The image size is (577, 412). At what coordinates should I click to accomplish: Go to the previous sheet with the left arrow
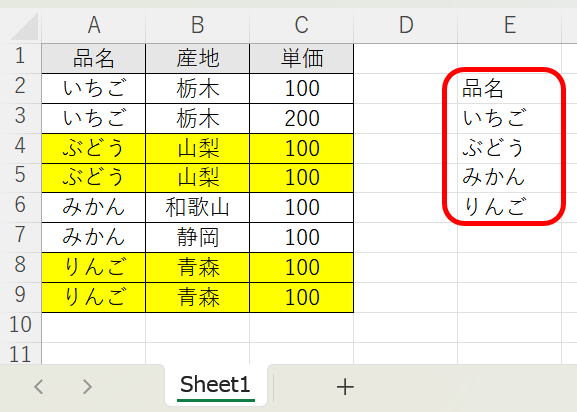coord(39,387)
